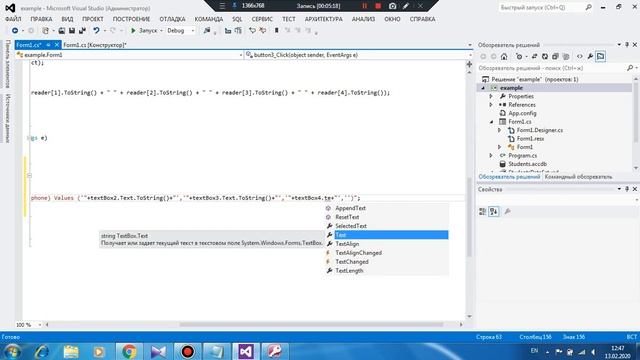Close the Form1.cs editor tab

57,45
